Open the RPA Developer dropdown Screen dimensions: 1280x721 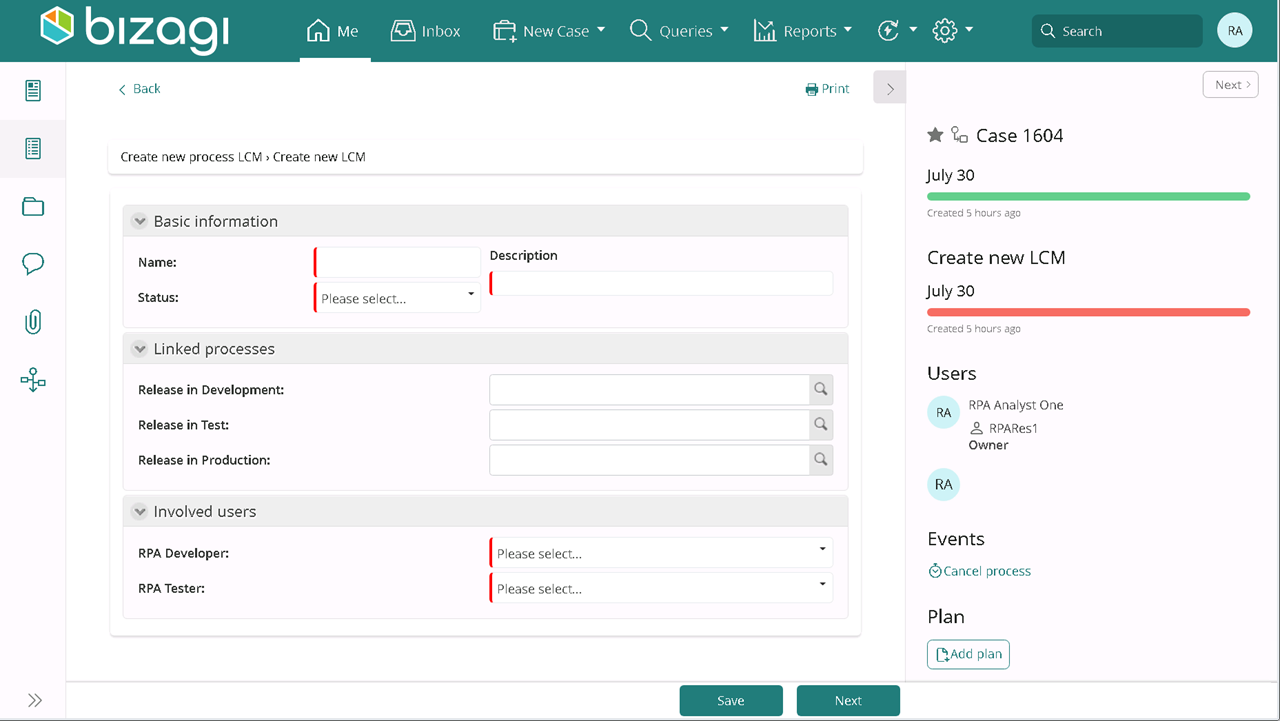661,553
